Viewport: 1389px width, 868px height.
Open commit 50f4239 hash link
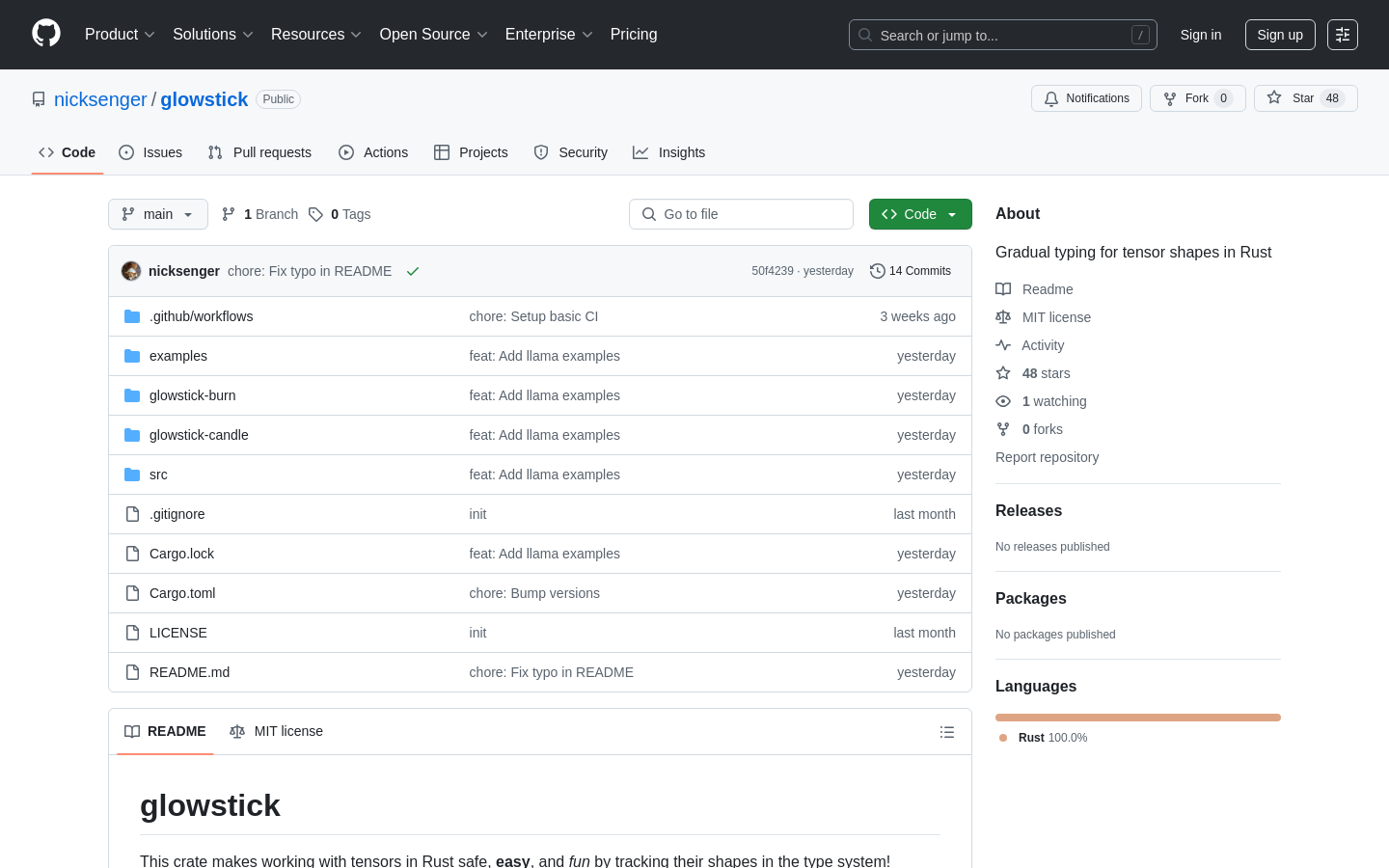(x=773, y=271)
